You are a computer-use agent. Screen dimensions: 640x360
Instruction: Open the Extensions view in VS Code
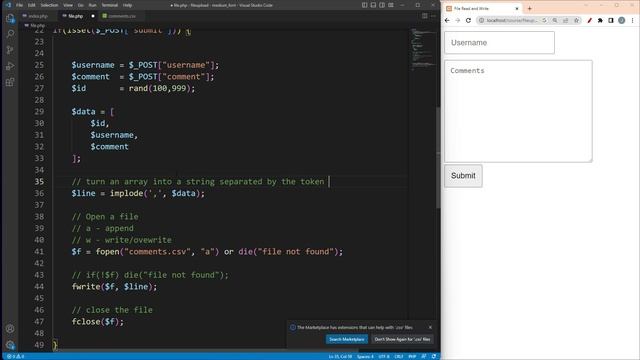[x=10, y=82]
